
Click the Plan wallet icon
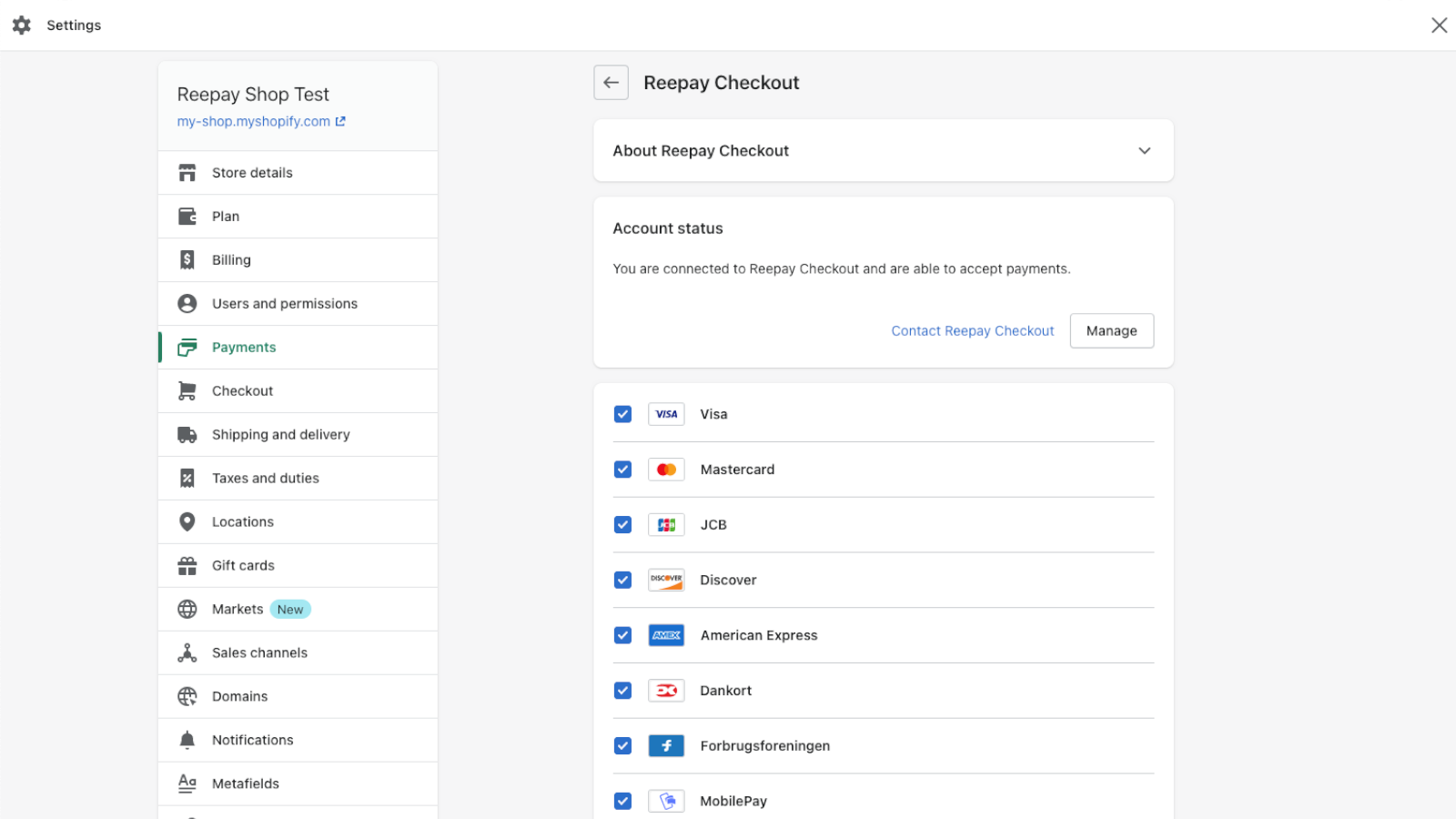click(187, 217)
